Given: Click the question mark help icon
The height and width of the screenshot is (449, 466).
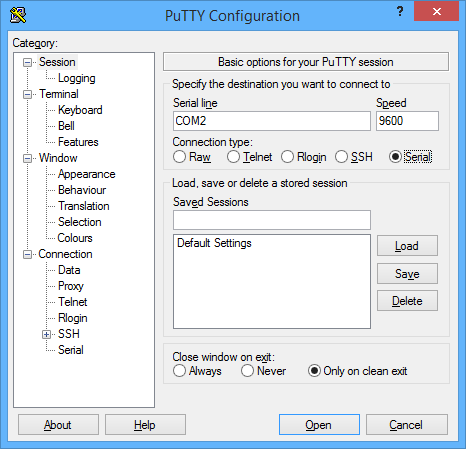Looking at the screenshot, I should point(400,12).
